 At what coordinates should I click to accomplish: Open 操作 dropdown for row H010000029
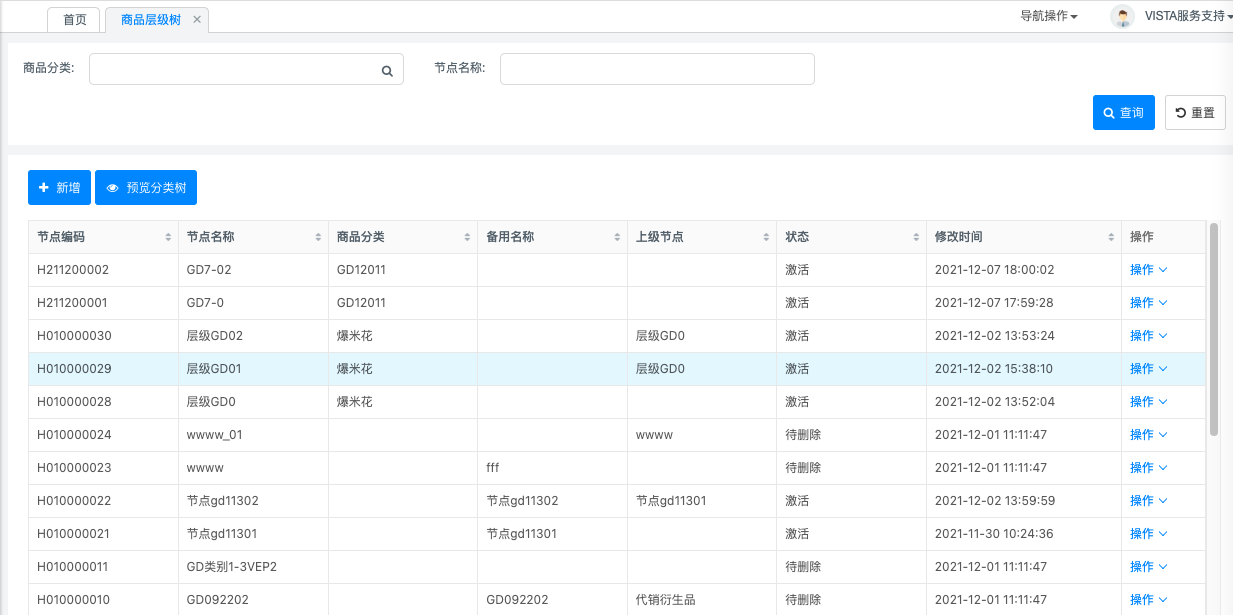pyautogui.click(x=1148, y=369)
